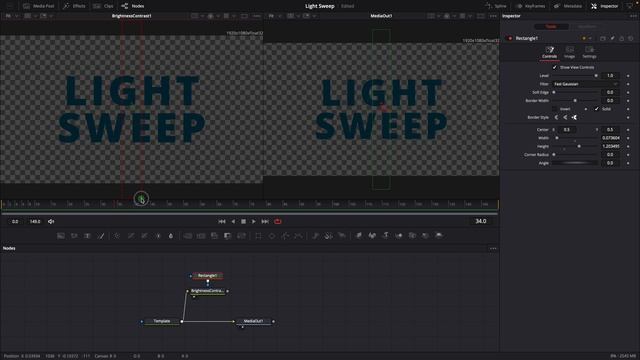The width and height of the screenshot is (640, 360).
Task: Click the Height slider handle
Action: [579, 146]
